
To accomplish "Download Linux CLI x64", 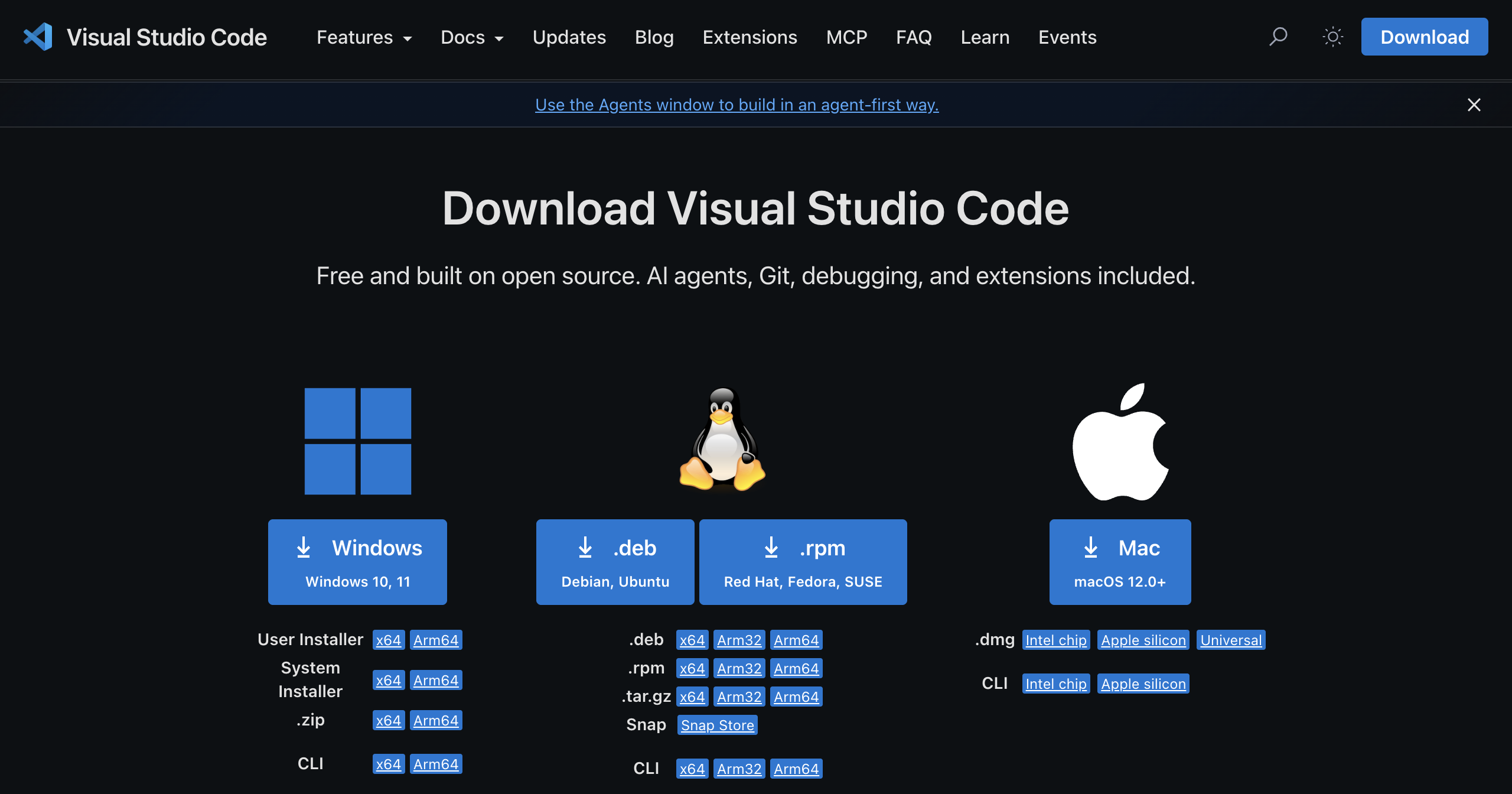I will tap(692, 769).
